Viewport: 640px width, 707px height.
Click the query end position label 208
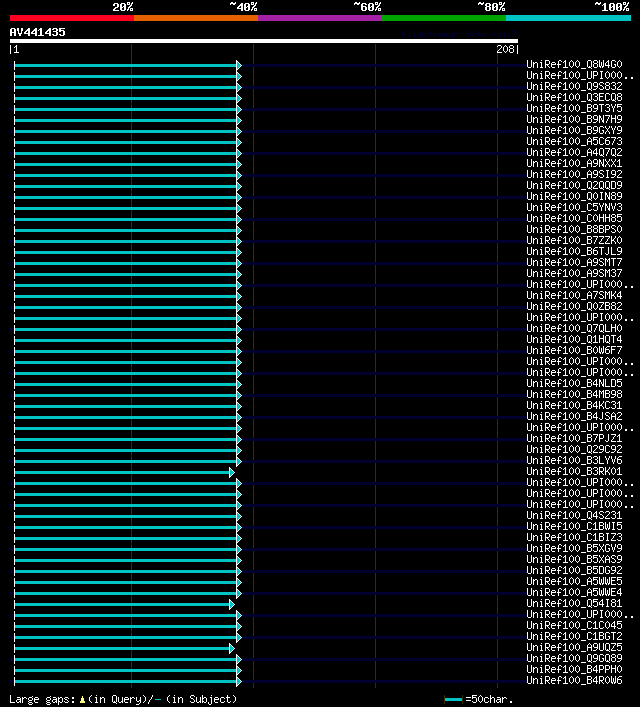coord(505,49)
